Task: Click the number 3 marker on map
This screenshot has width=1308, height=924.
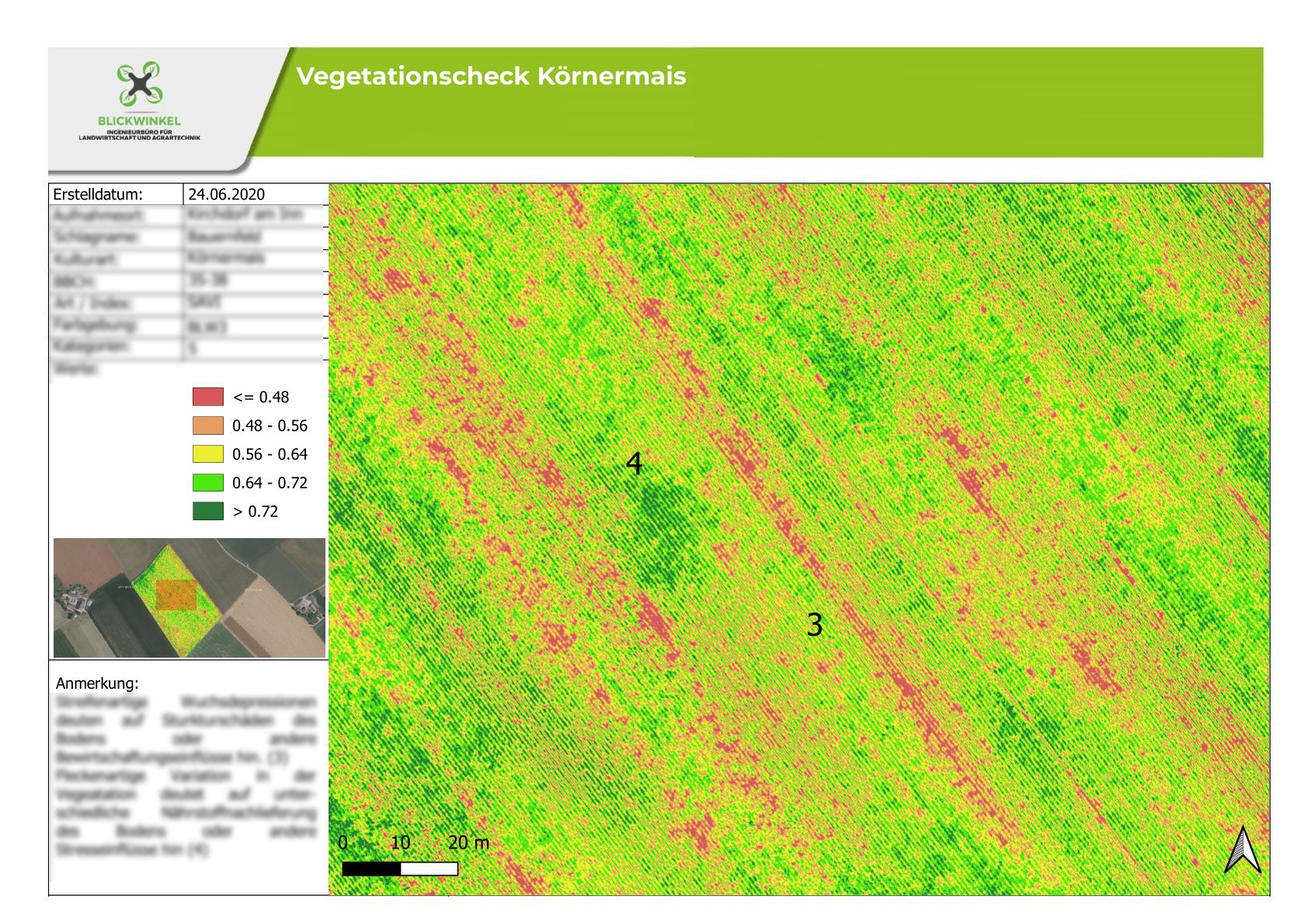Action: click(814, 625)
